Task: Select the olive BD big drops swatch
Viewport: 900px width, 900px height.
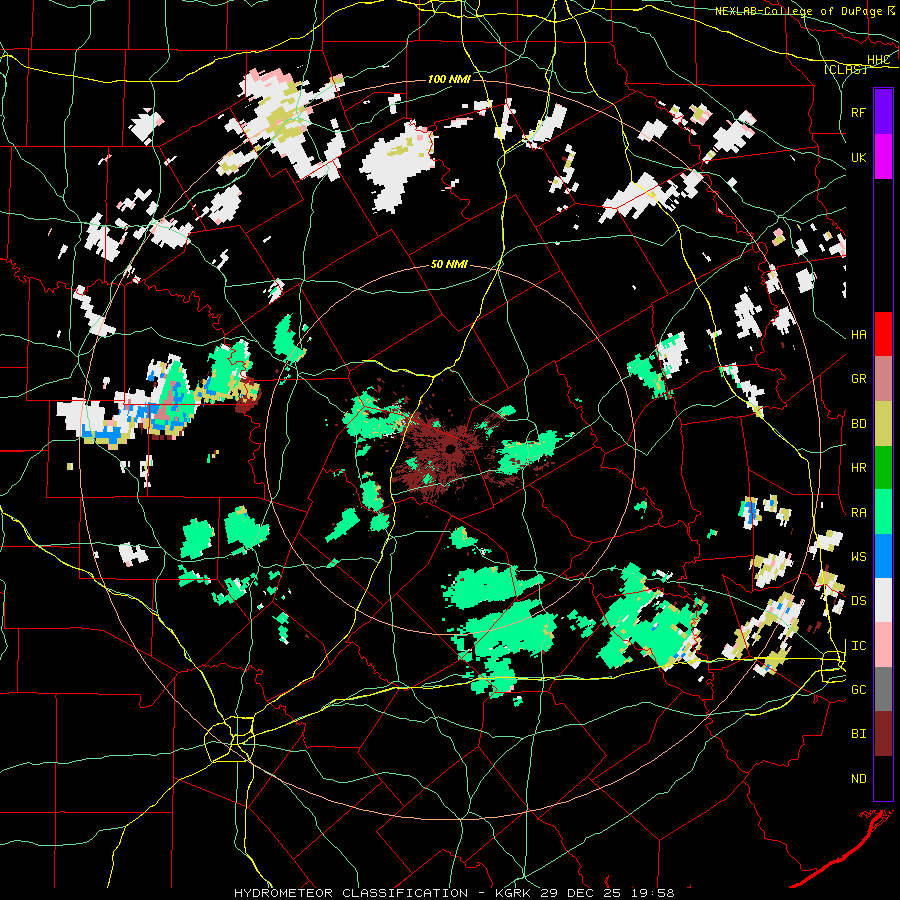Action: tap(883, 424)
